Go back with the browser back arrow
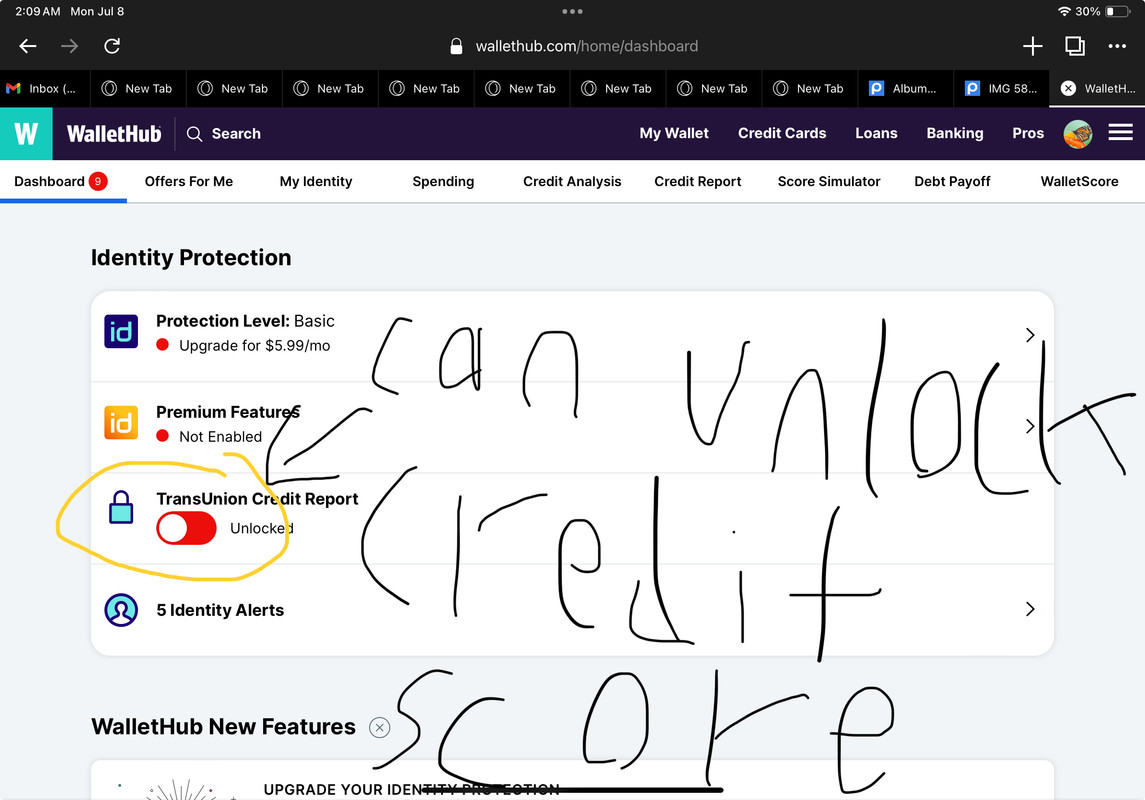Image resolution: width=1145 pixels, height=800 pixels. click(x=28, y=46)
